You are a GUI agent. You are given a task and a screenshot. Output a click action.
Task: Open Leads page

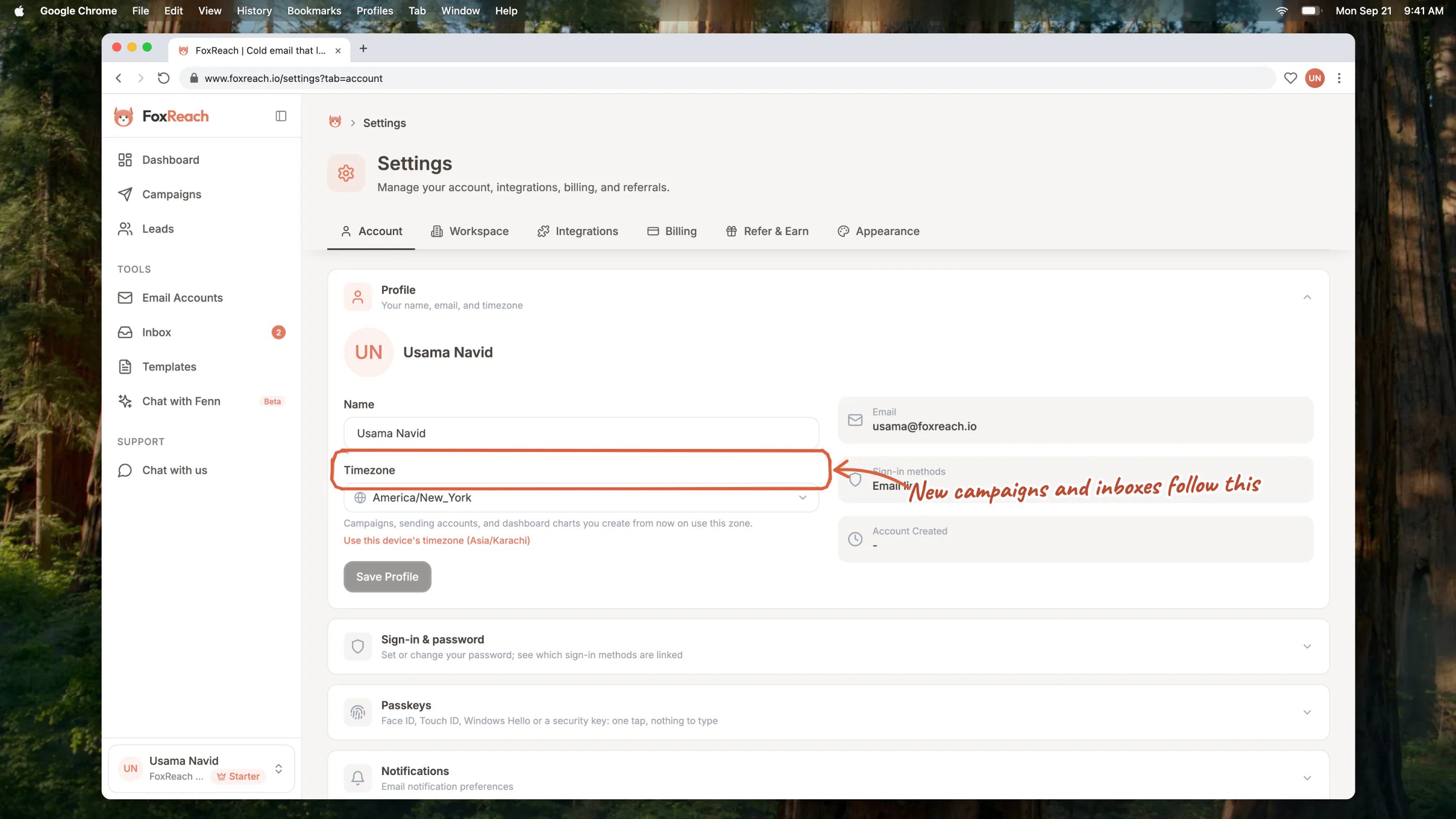pos(201,229)
